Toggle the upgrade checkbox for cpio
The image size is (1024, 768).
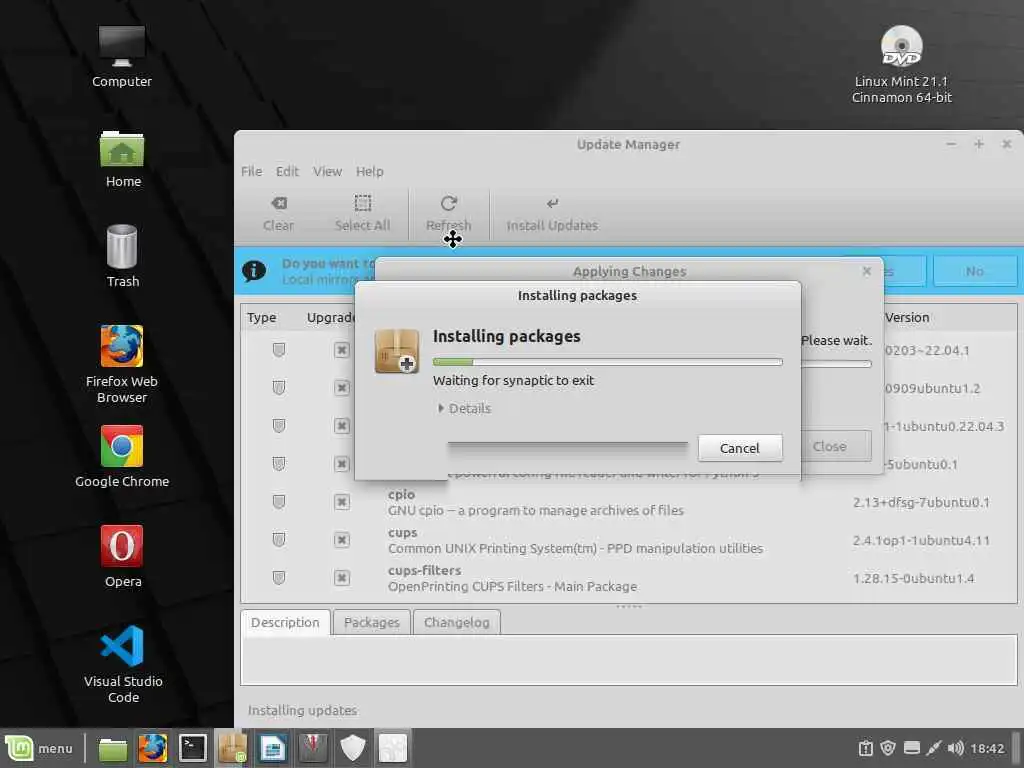(x=342, y=502)
